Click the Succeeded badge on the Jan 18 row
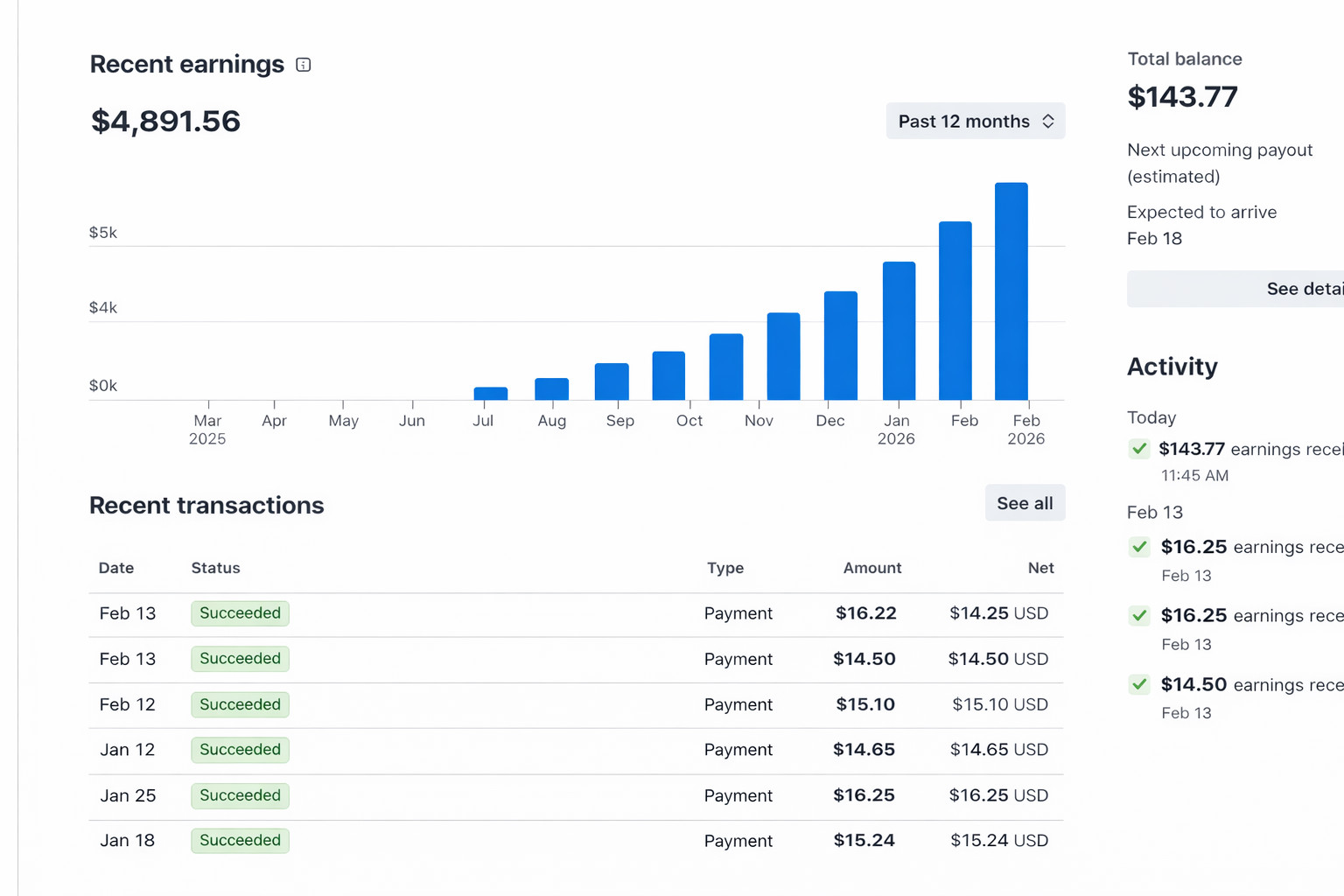This screenshot has height=896, width=1344. tap(240, 840)
